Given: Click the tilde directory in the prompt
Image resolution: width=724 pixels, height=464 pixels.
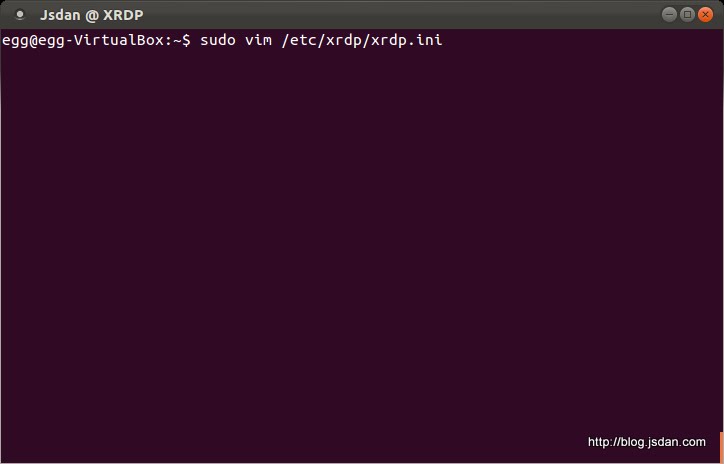Looking at the screenshot, I should [174, 40].
